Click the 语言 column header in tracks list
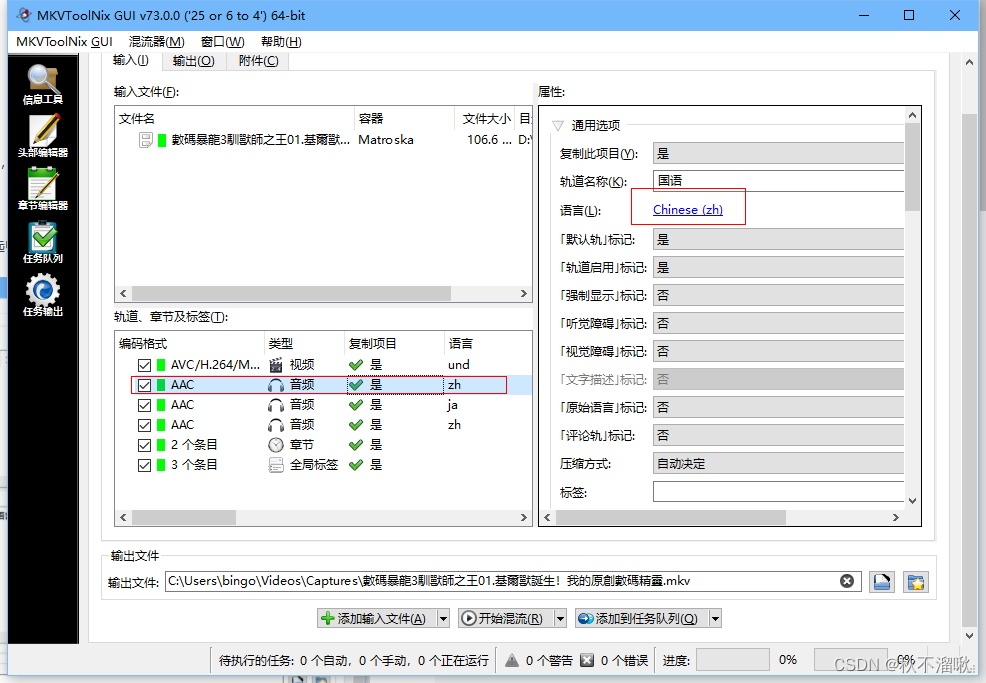Screen dimensions: 986x683 487,343
